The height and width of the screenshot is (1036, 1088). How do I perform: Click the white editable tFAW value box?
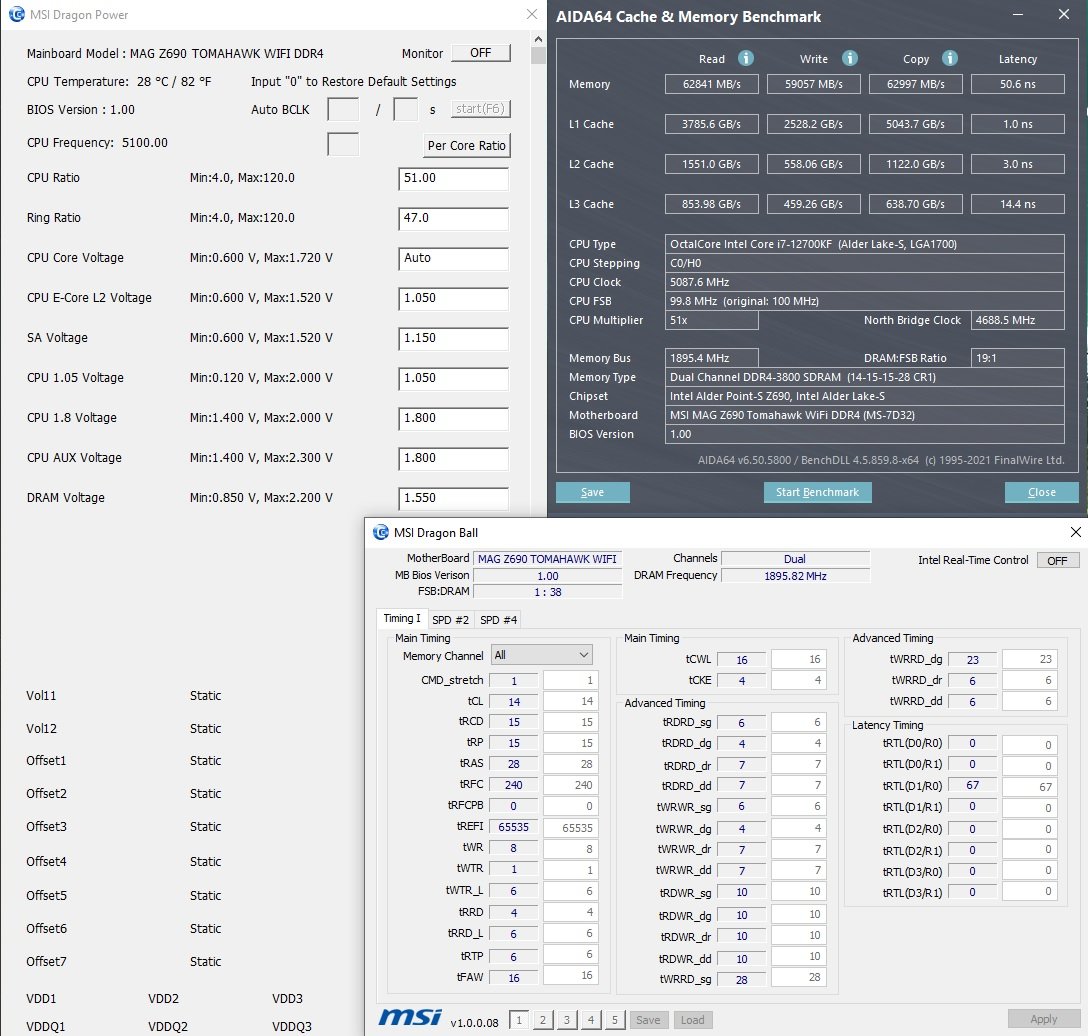tap(570, 975)
